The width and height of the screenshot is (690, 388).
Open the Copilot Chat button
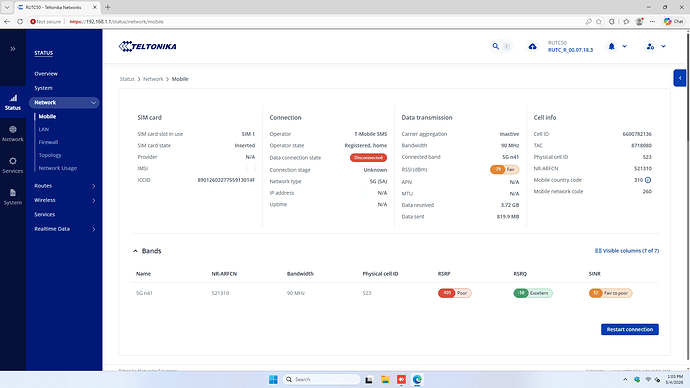click(674, 22)
